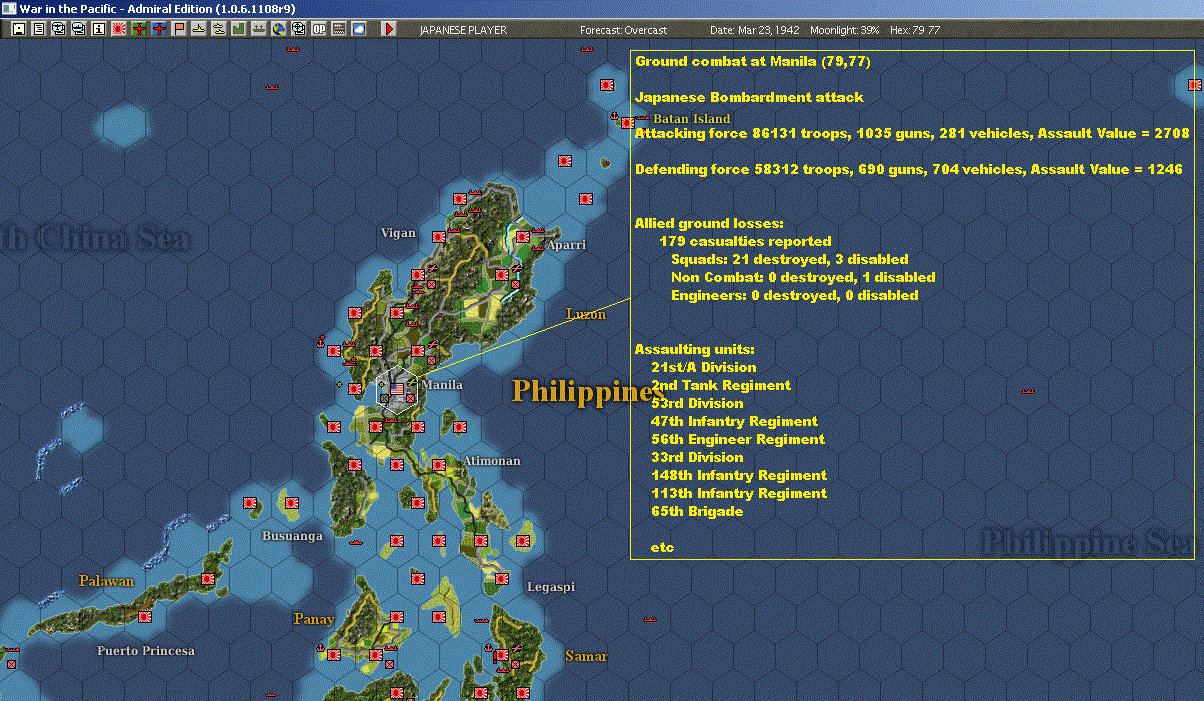Image resolution: width=1204 pixels, height=701 pixels.
Task: Click the Vigan map label
Action: pos(398,233)
